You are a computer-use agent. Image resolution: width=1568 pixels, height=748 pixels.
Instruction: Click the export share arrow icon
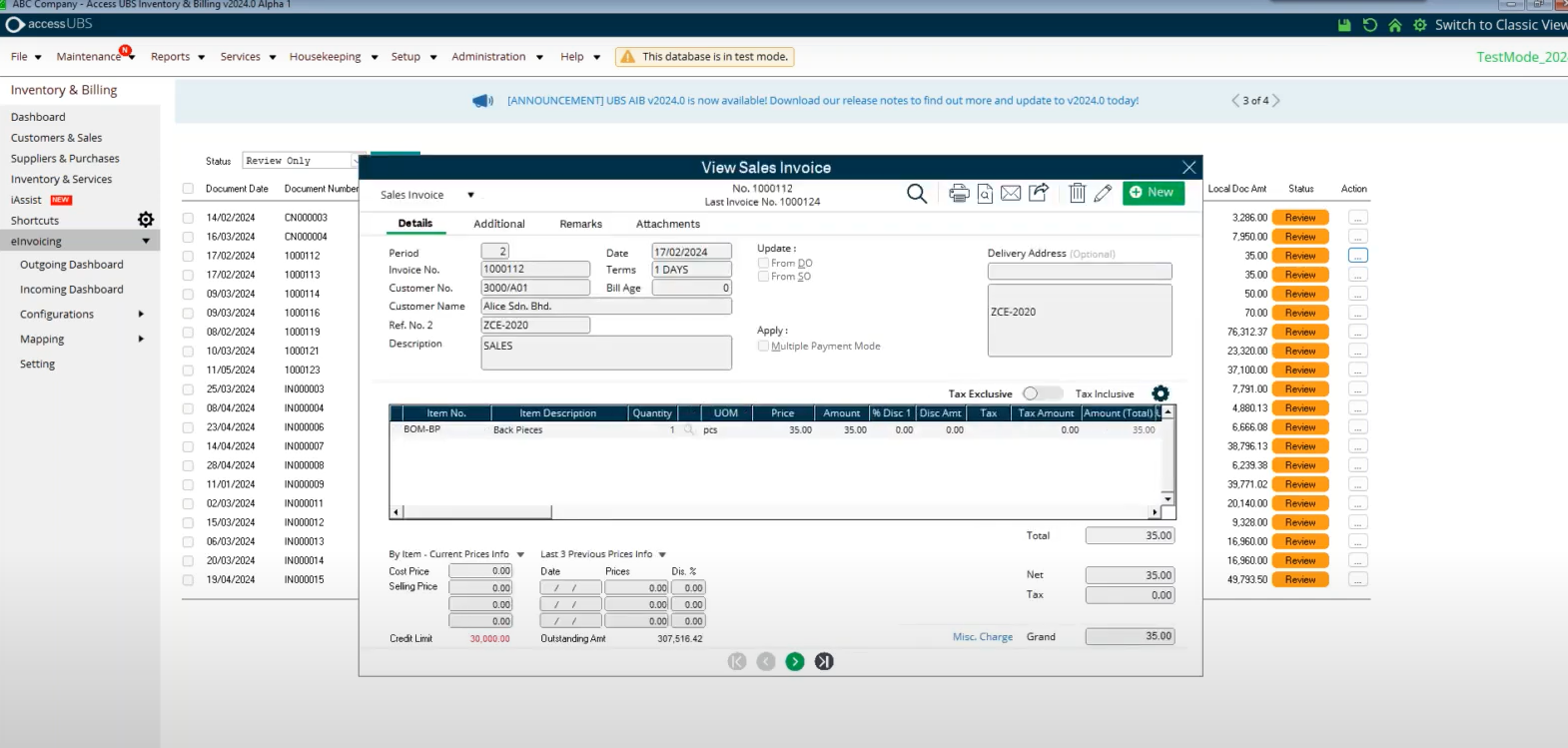[x=1039, y=192]
